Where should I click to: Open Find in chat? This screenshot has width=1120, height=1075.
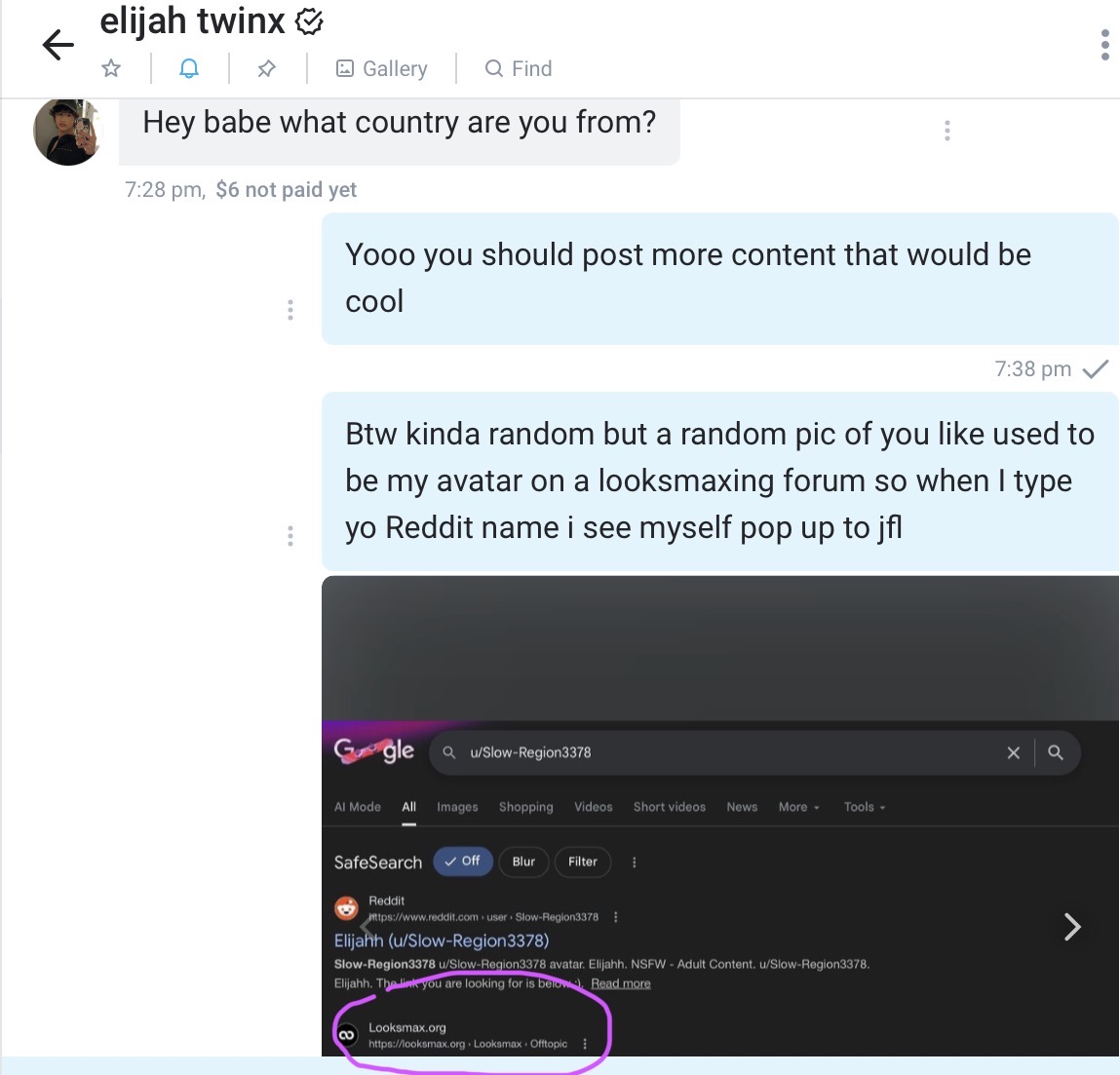coord(519,68)
